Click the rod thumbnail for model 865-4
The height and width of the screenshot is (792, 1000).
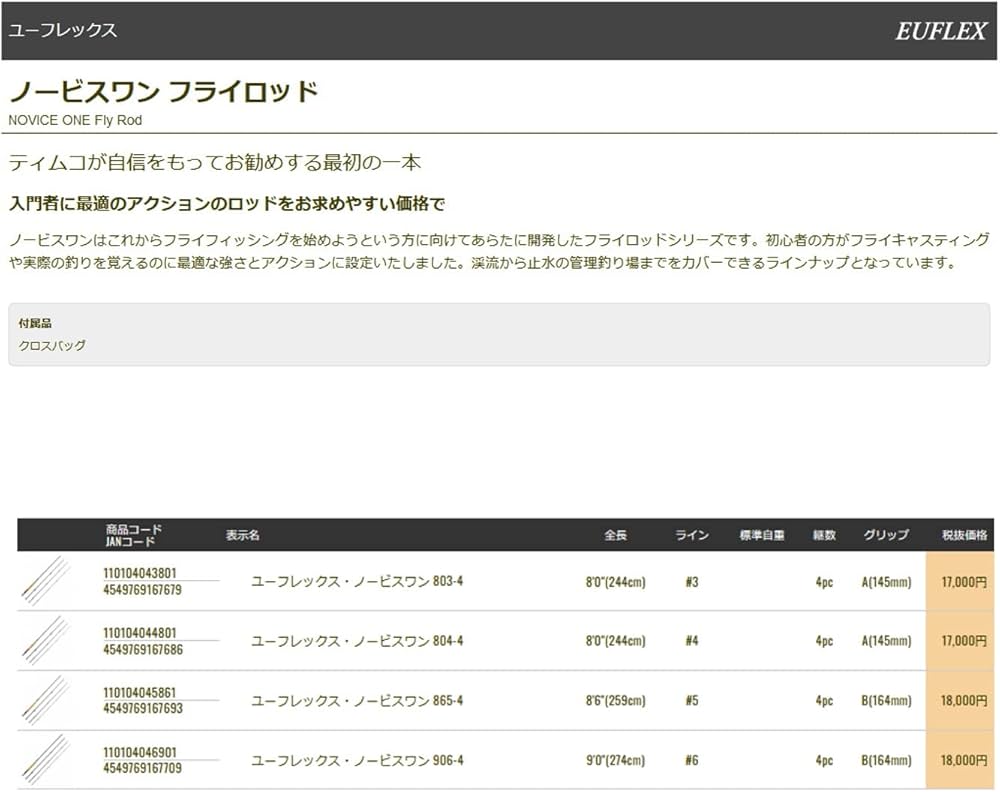45,701
